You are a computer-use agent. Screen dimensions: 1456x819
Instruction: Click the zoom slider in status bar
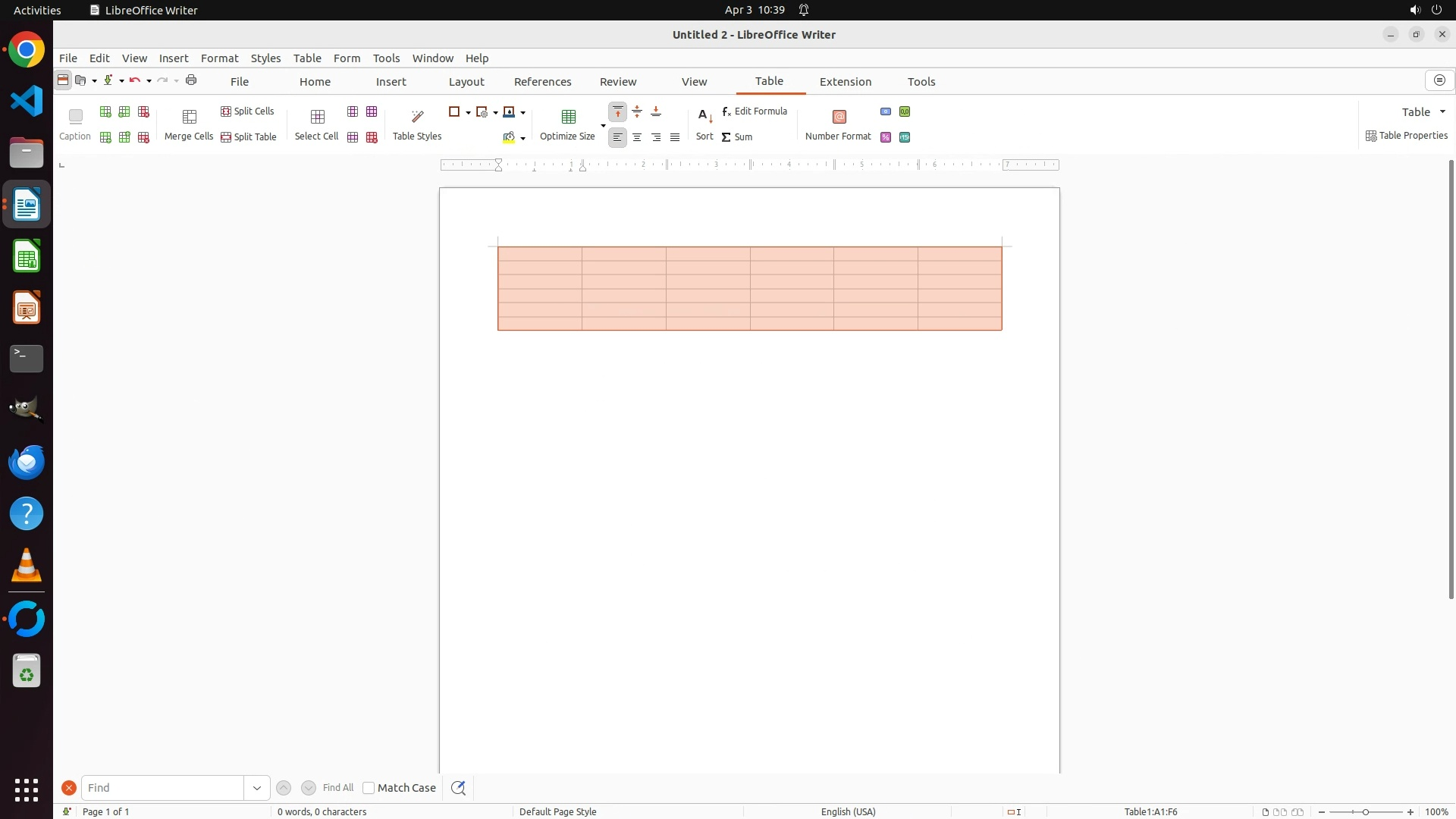pyautogui.click(x=1365, y=812)
